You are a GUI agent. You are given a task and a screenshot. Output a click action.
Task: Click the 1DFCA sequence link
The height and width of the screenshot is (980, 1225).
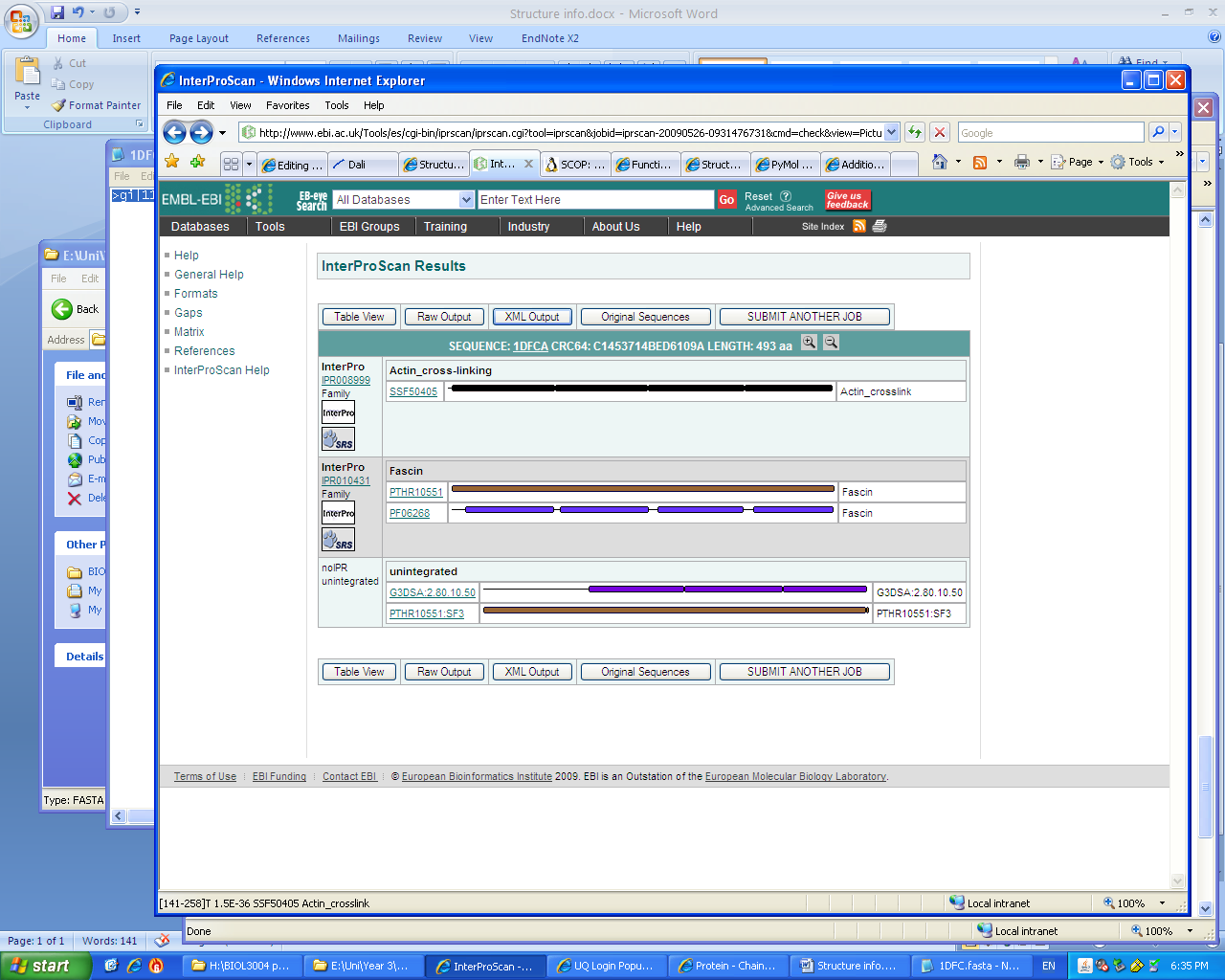point(530,346)
